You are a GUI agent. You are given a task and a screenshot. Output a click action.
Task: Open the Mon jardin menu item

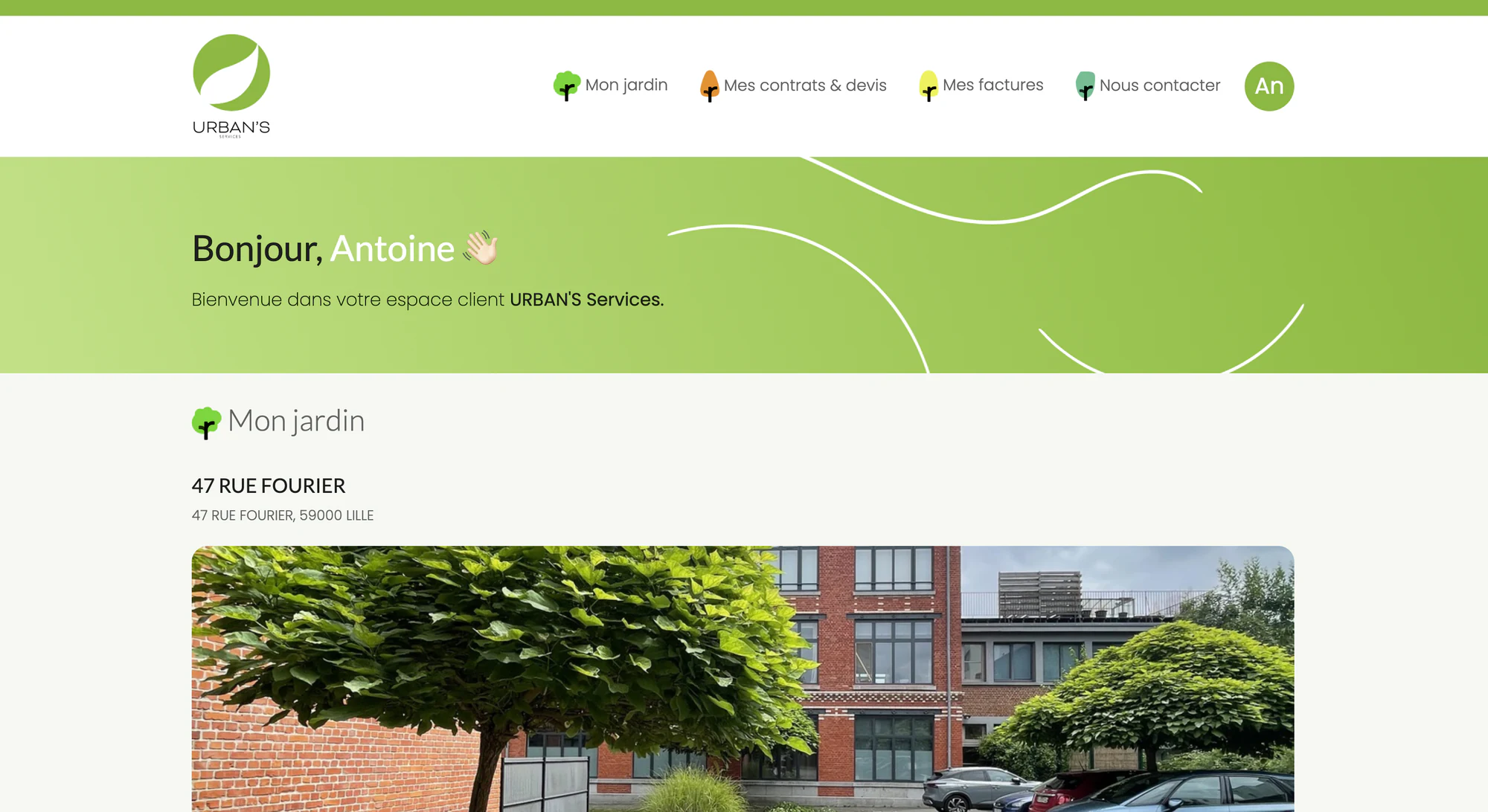(626, 85)
